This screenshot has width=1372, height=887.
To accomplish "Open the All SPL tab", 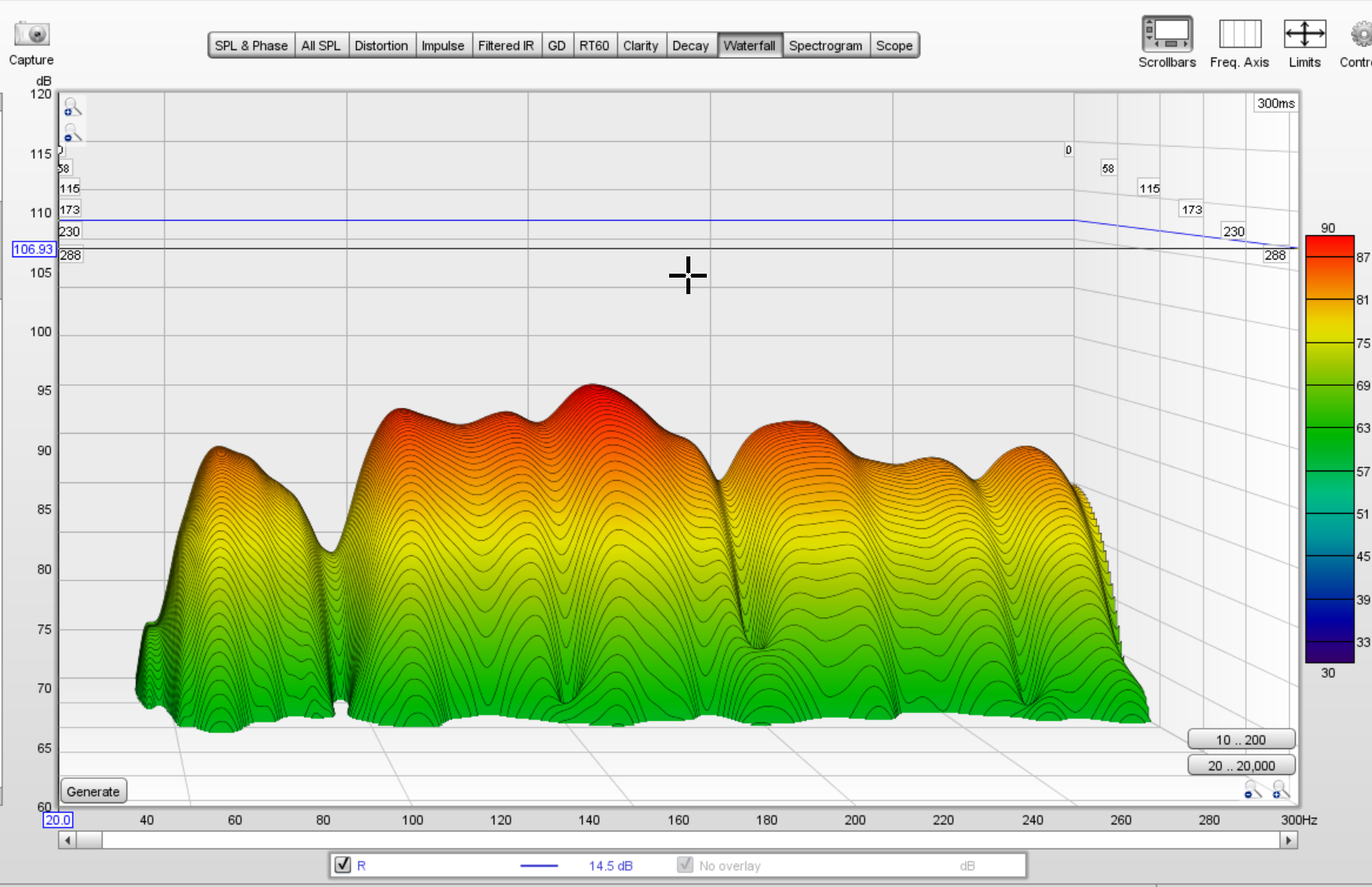I will tap(321, 45).
